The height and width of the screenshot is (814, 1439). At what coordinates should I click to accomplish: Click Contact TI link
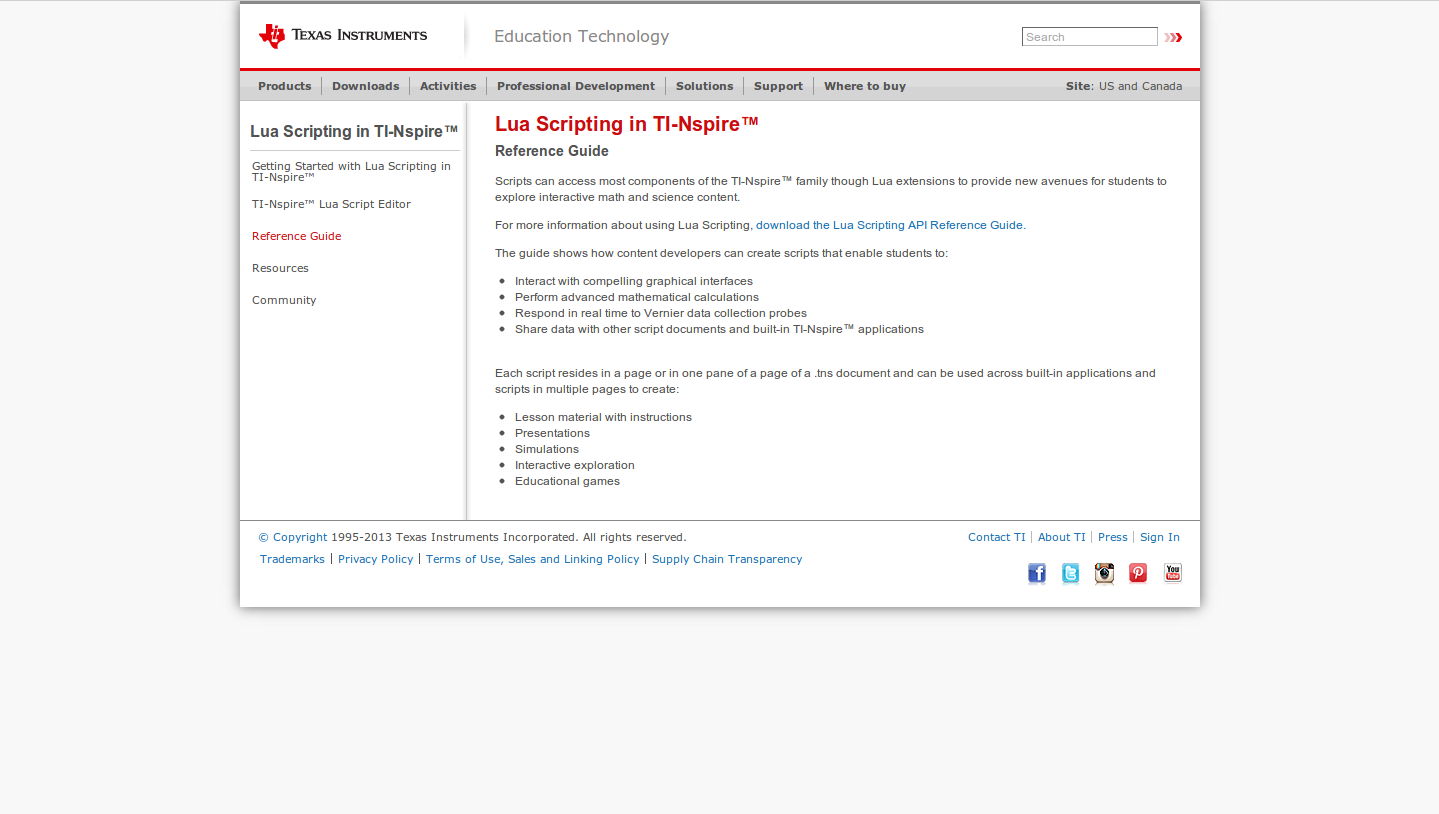[997, 537]
